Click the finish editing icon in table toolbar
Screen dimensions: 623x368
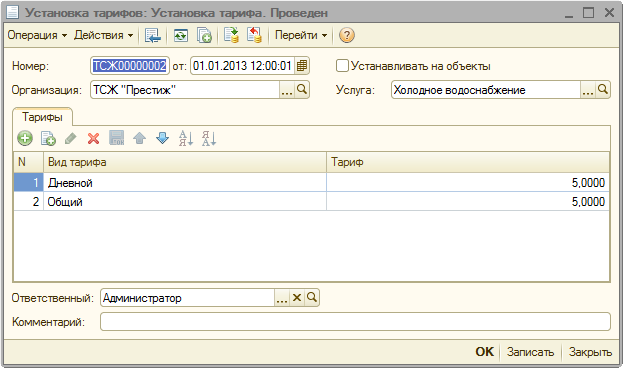click(116, 138)
